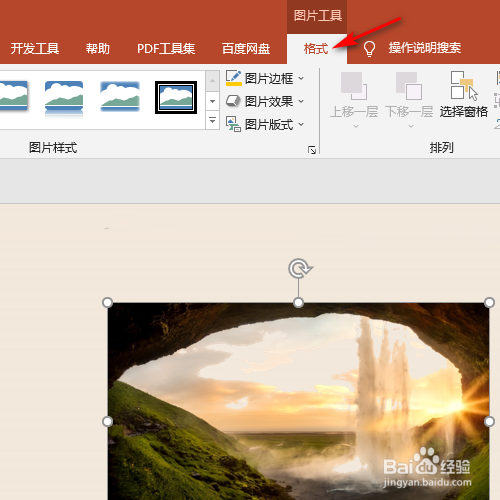Apply the soft edge rectangle picture style
Image resolution: width=500 pixels, height=500 pixels.
[x=120, y=96]
